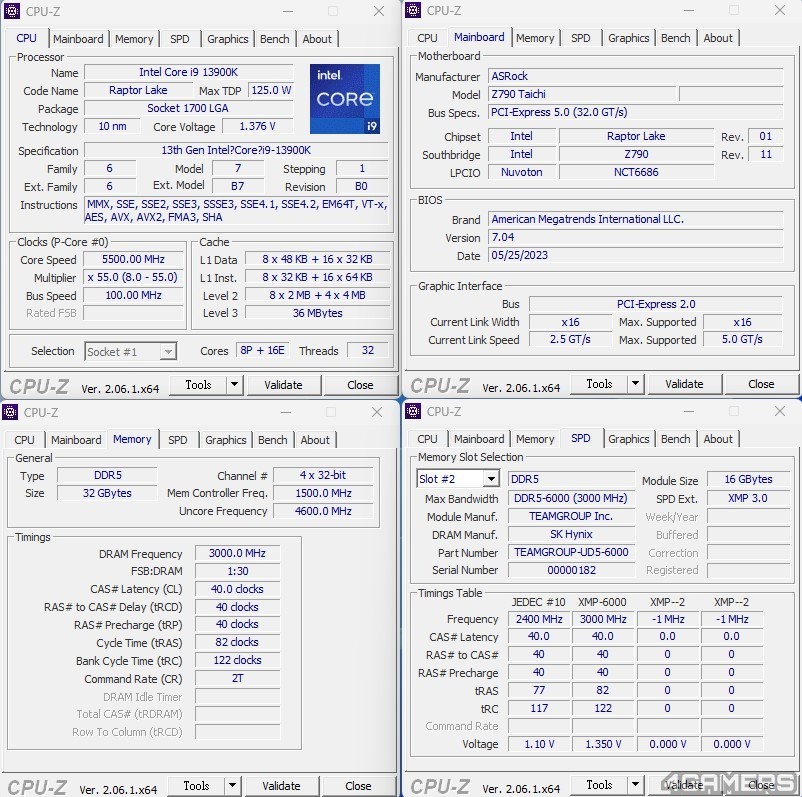Select Graphics tab in the Motherboard window

tap(629, 38)
